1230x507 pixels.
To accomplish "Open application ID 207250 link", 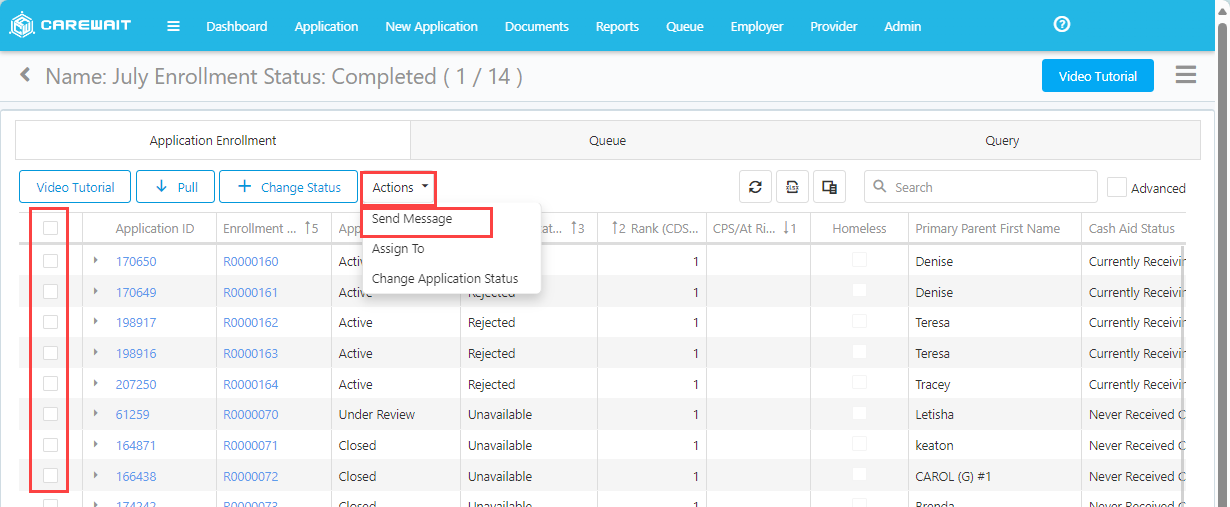I will pyautogui.click(x=136, y=384).
